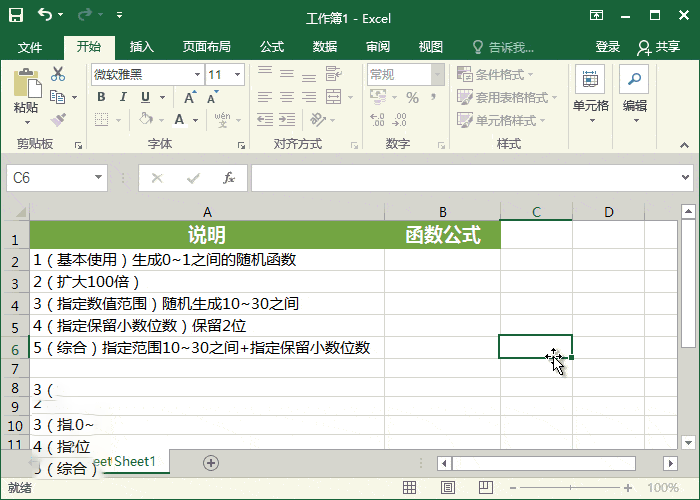Viewport: 700px width, 500px height.
Task: Toggle wrap text icon
Action: click(333, 73)
